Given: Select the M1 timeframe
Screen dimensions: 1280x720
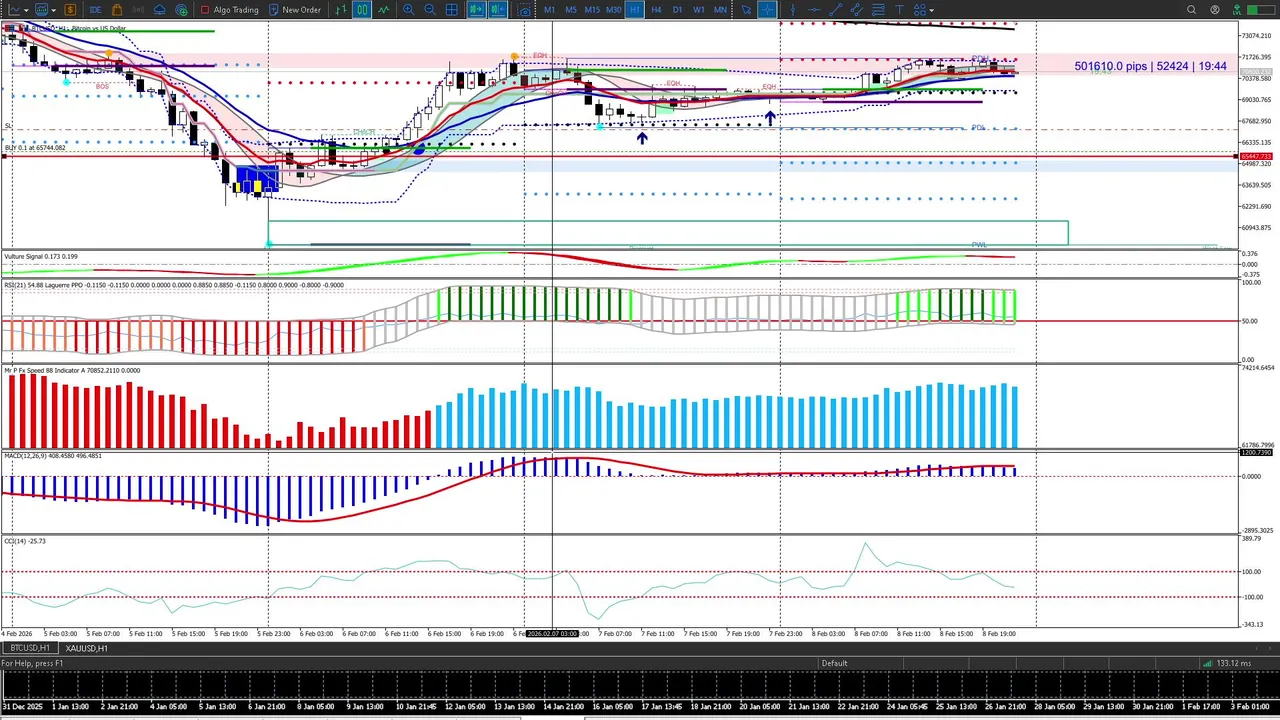Looking at the screenshot, I should click(x=549, y=10).
